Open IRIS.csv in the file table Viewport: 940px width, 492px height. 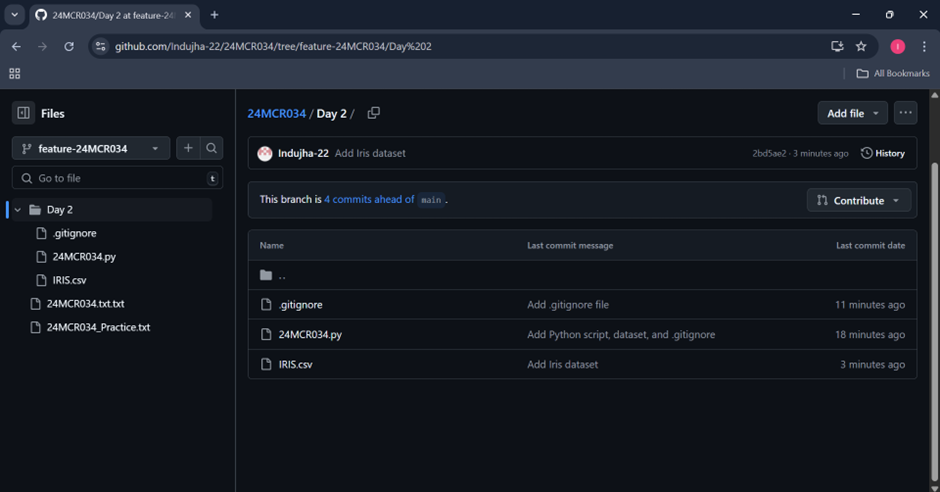point(296,364)
